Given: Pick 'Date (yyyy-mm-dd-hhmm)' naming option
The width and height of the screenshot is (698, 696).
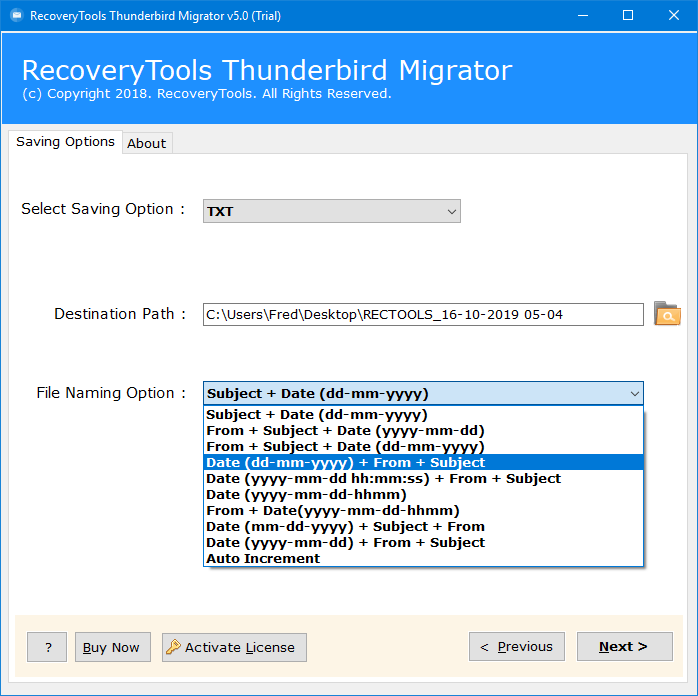Looking at the screenshot, I should [x=423, y=494].
